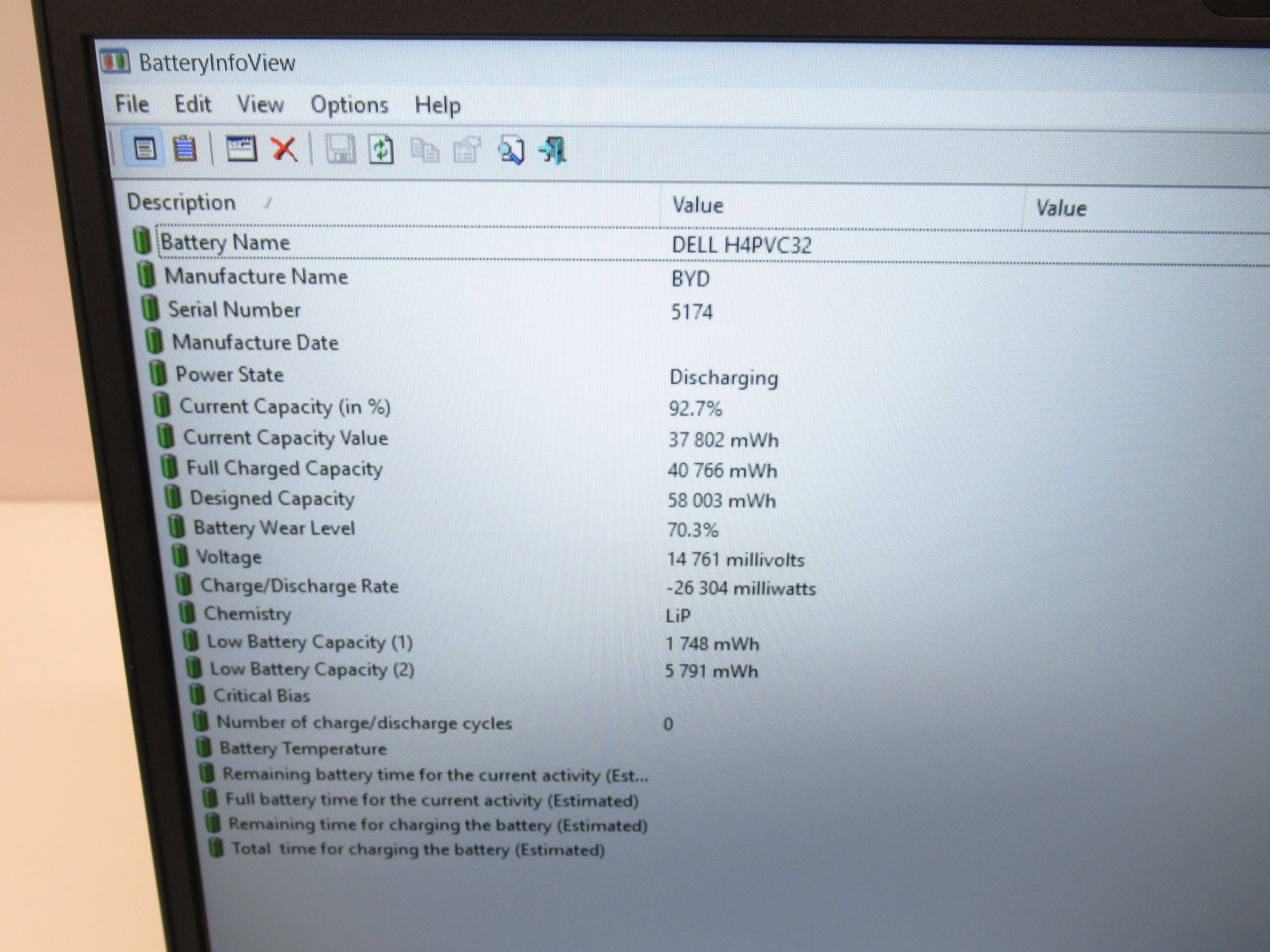Click battery icon beside Chemistry
This screenshot has width=1270, height=952.
click(x=187, y=612)
